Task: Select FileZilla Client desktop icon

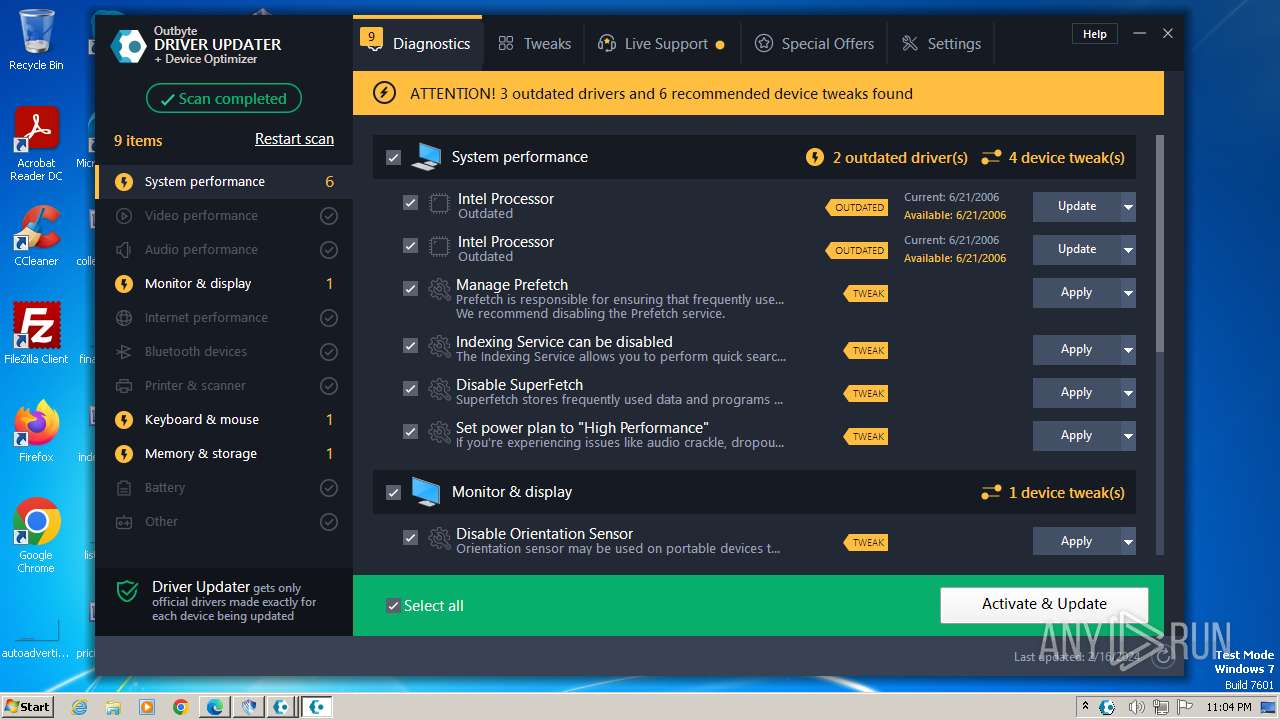Action: click(36, 333)
